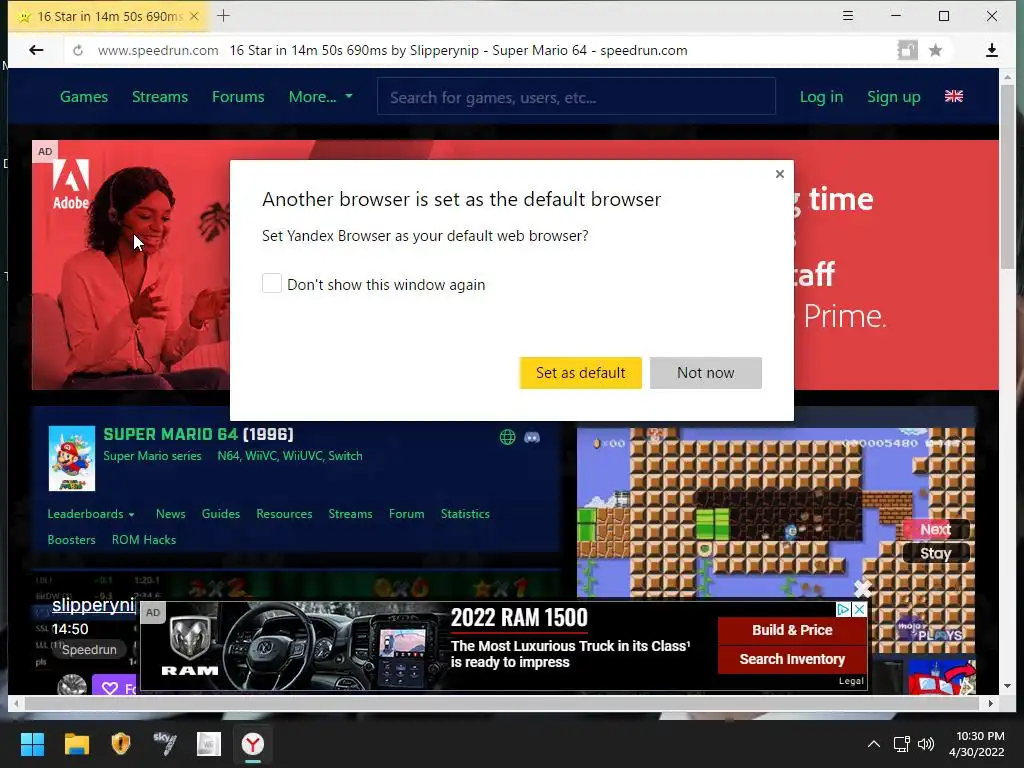This screenshot has width=1024, height=768.
Task: Open the Forum game tab
Action: (406, 514)
